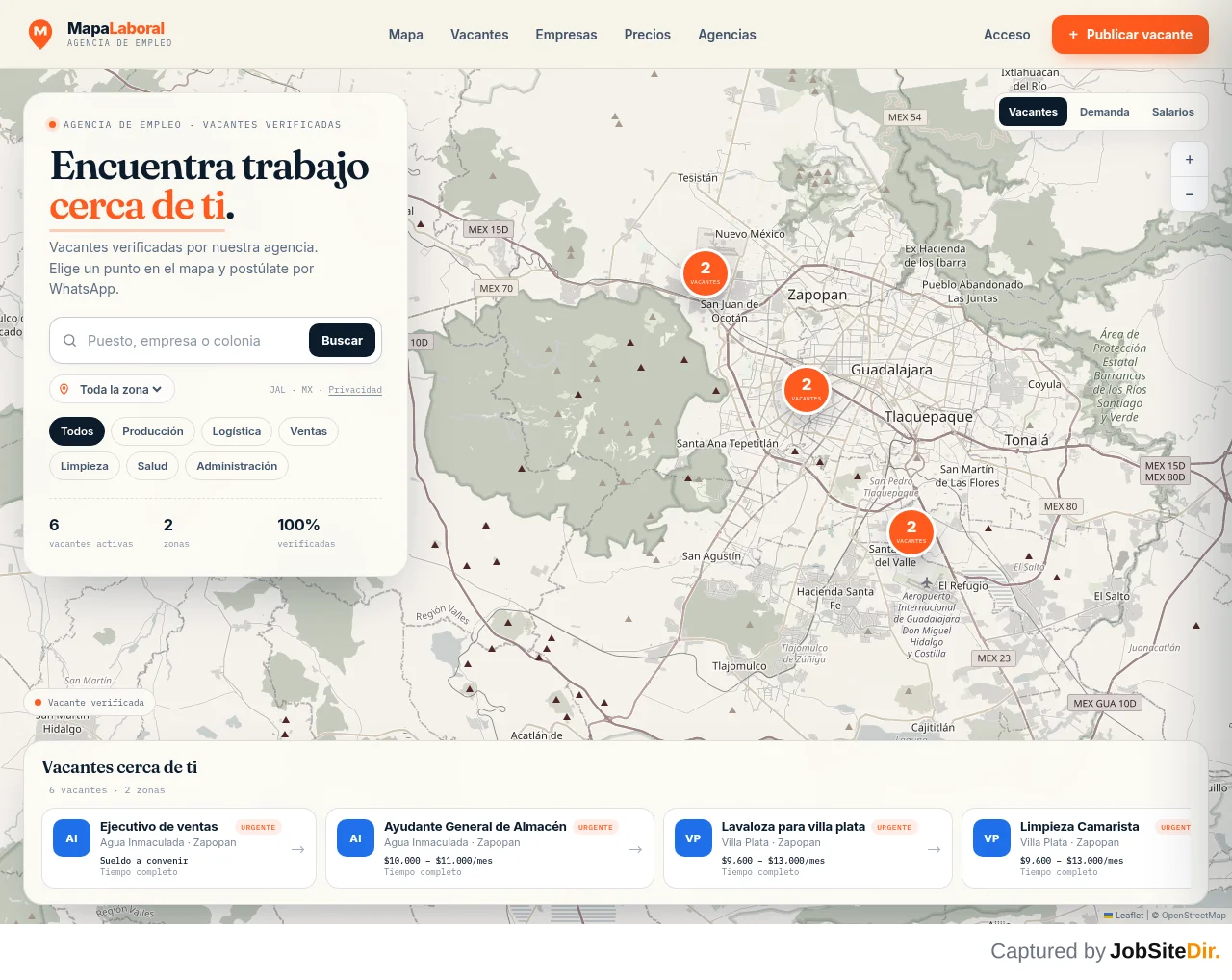The image size is (1232, 980).
Task: Zoom in on the map
Action: [1190, 160]
